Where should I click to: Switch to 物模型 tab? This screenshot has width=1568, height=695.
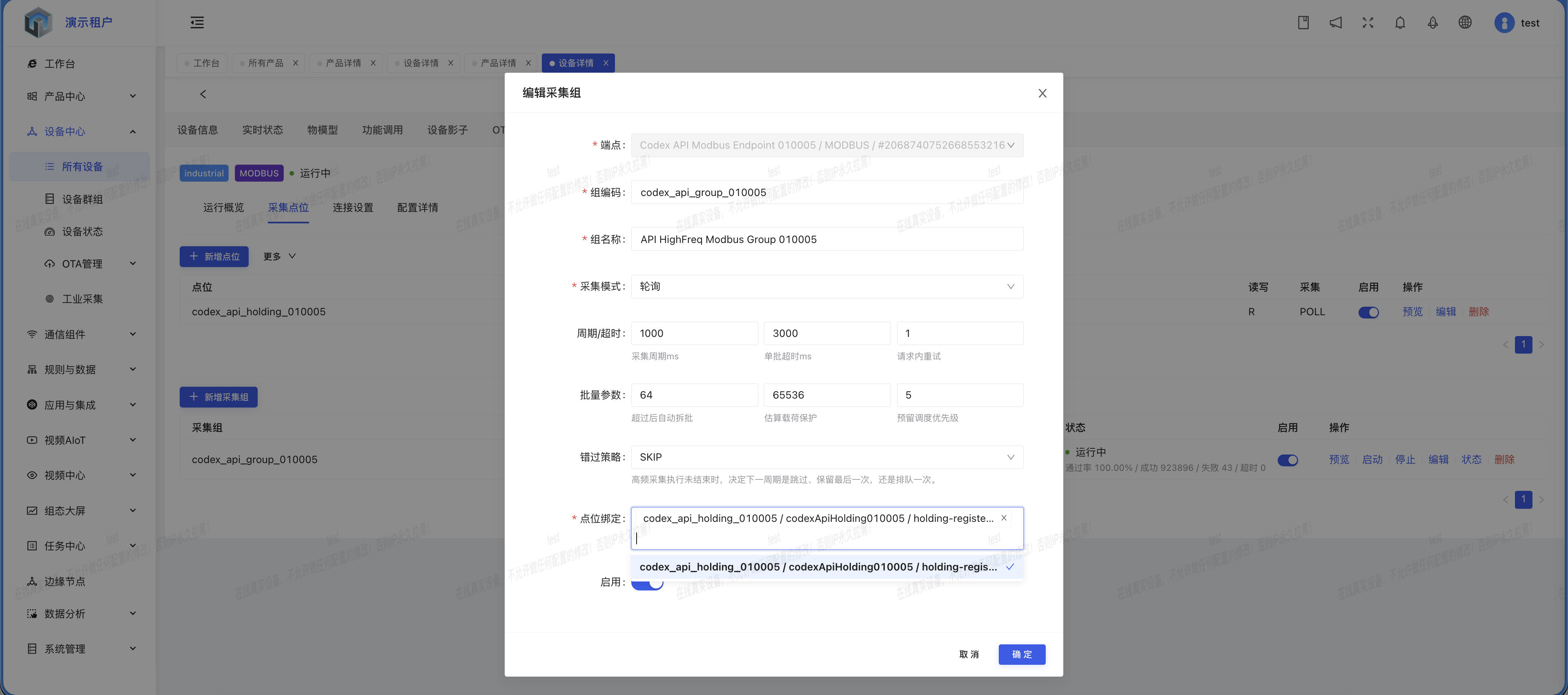point(323,129)
